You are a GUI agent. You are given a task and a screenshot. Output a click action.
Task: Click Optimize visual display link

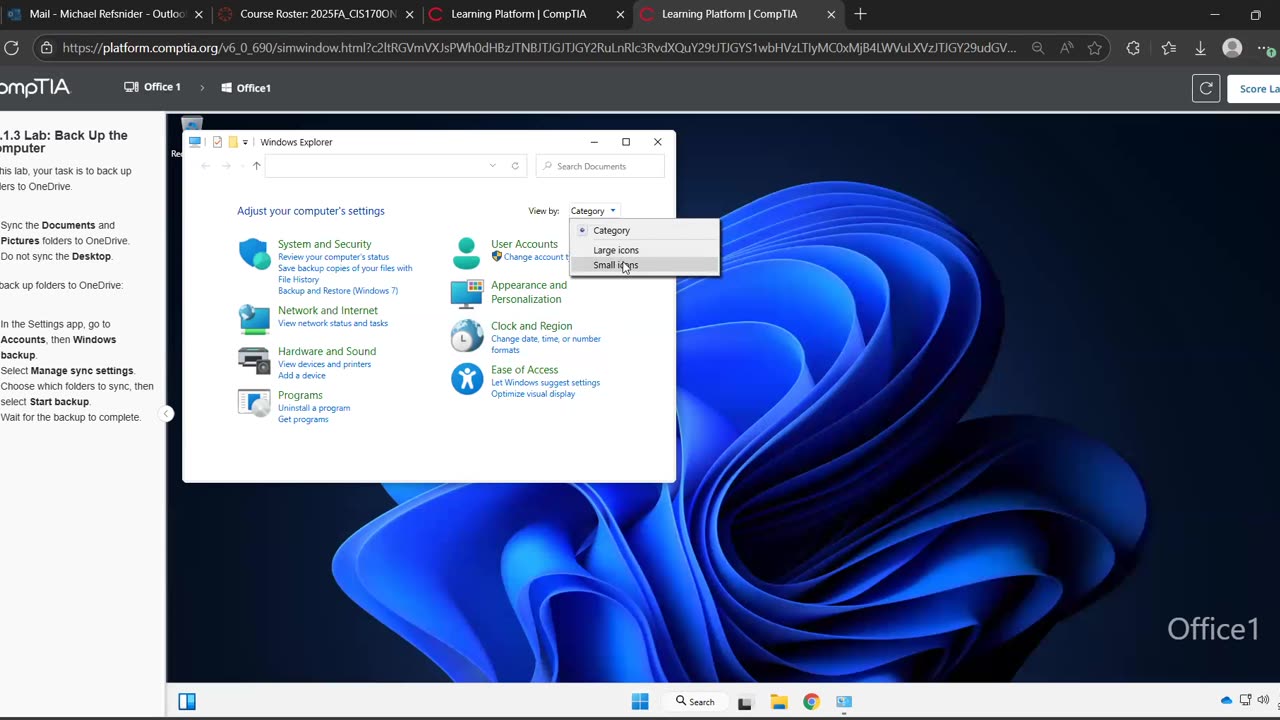[x=533, y=394]
